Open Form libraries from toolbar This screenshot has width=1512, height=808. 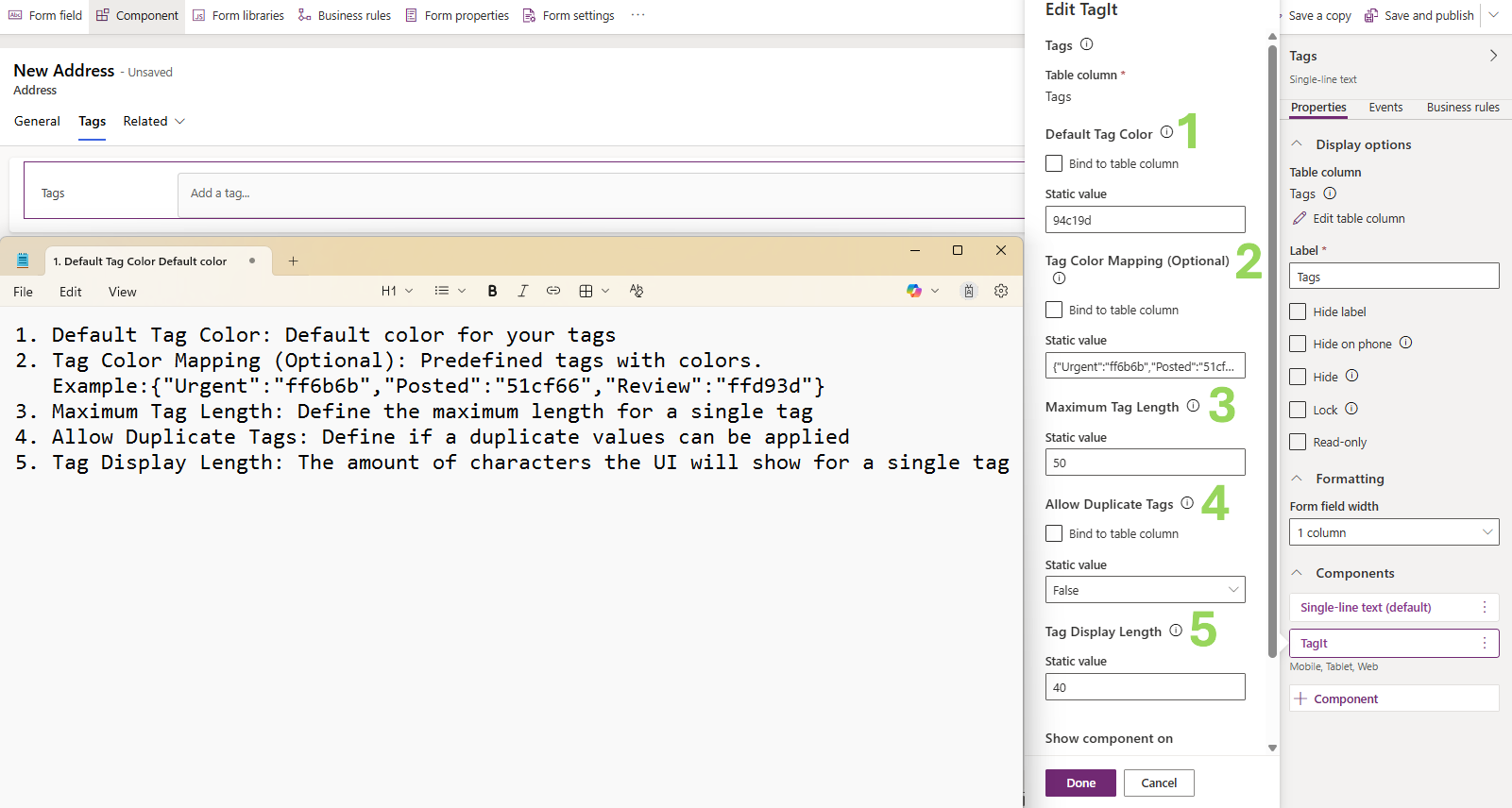point(238,15)
